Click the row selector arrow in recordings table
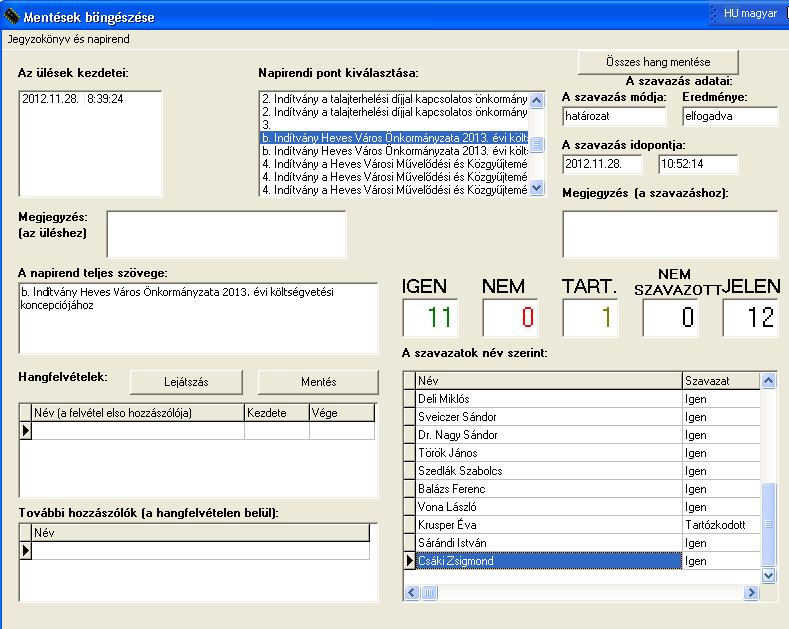Viewport: 789px width, 629px height. [26, 431]
